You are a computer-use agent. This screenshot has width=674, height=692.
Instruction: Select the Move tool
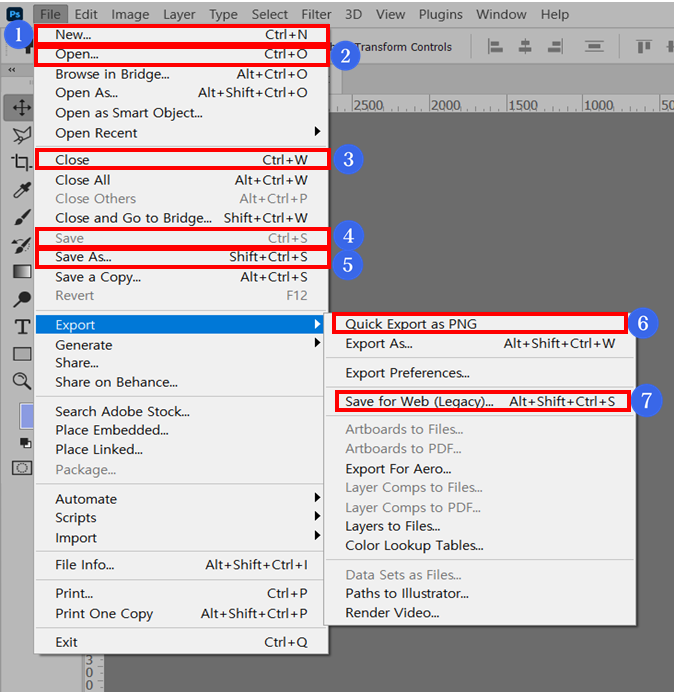click(21, 107)
